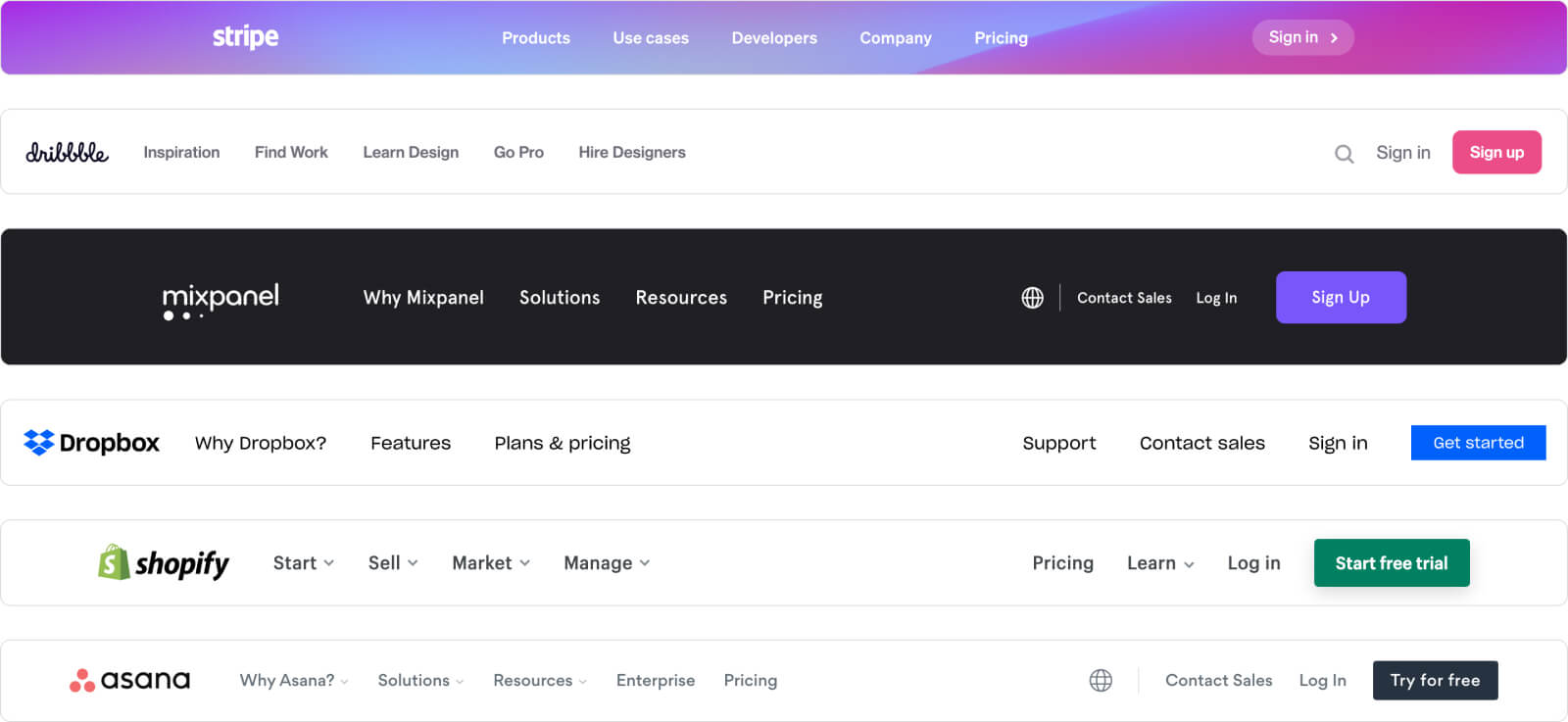Click the Dribbble logo
The height and width of the screenshot is (722, 1568).
(x=67, y=153)
